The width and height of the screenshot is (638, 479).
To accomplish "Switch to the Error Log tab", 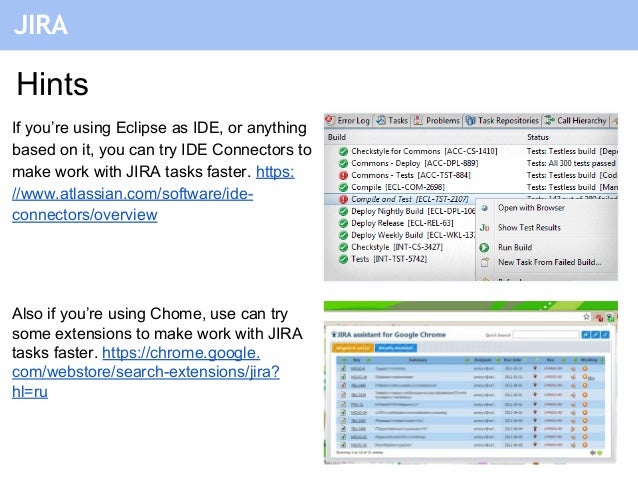I will coord(348,120).
